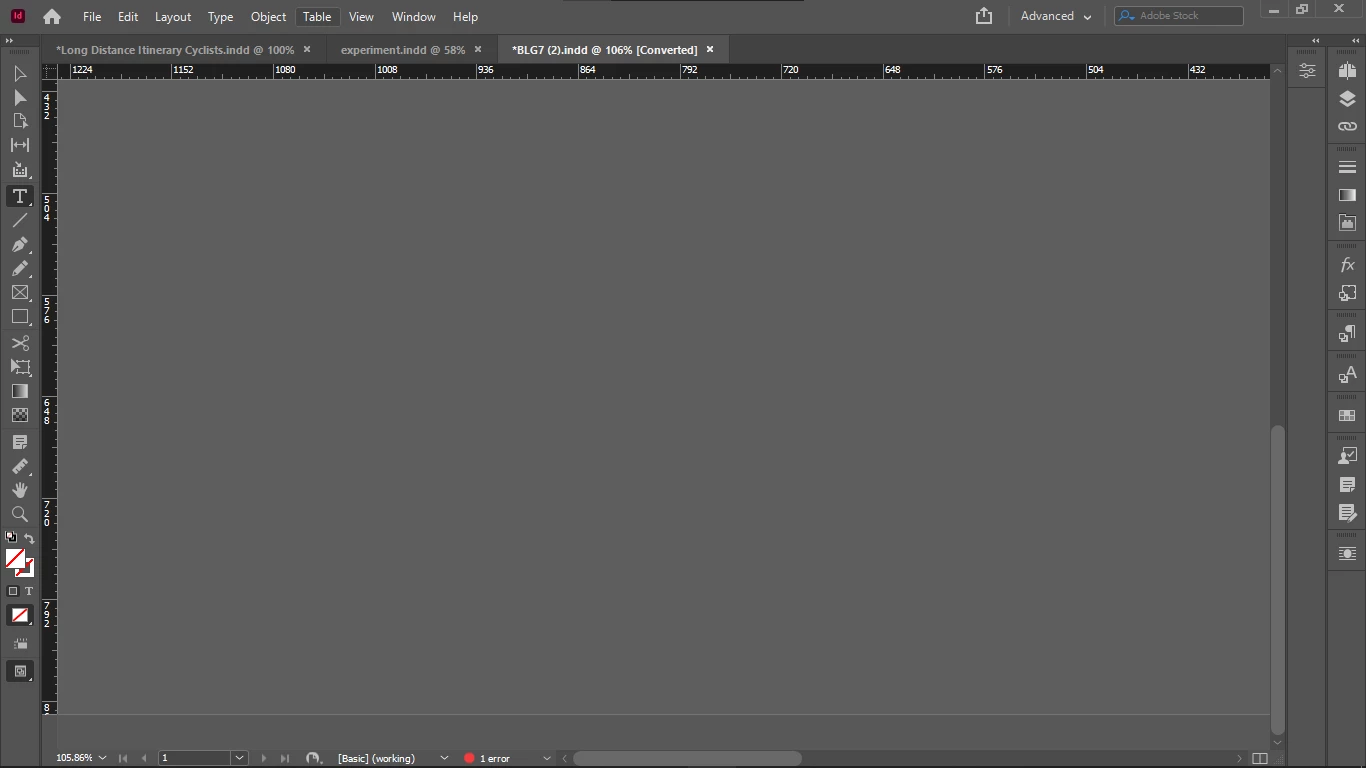The height and width of the screenshot is (768, 1366).
Task: Click the fill color swatch
Action: coord(15,558)
